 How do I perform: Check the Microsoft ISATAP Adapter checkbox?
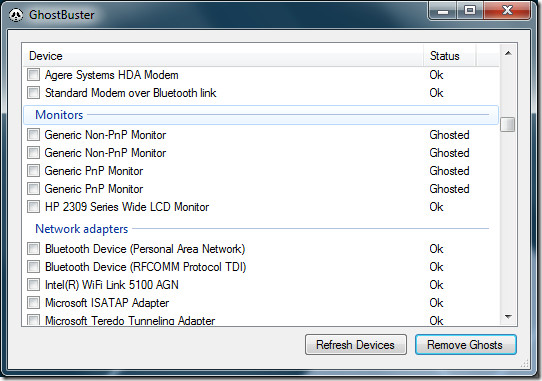coord(34,303)
